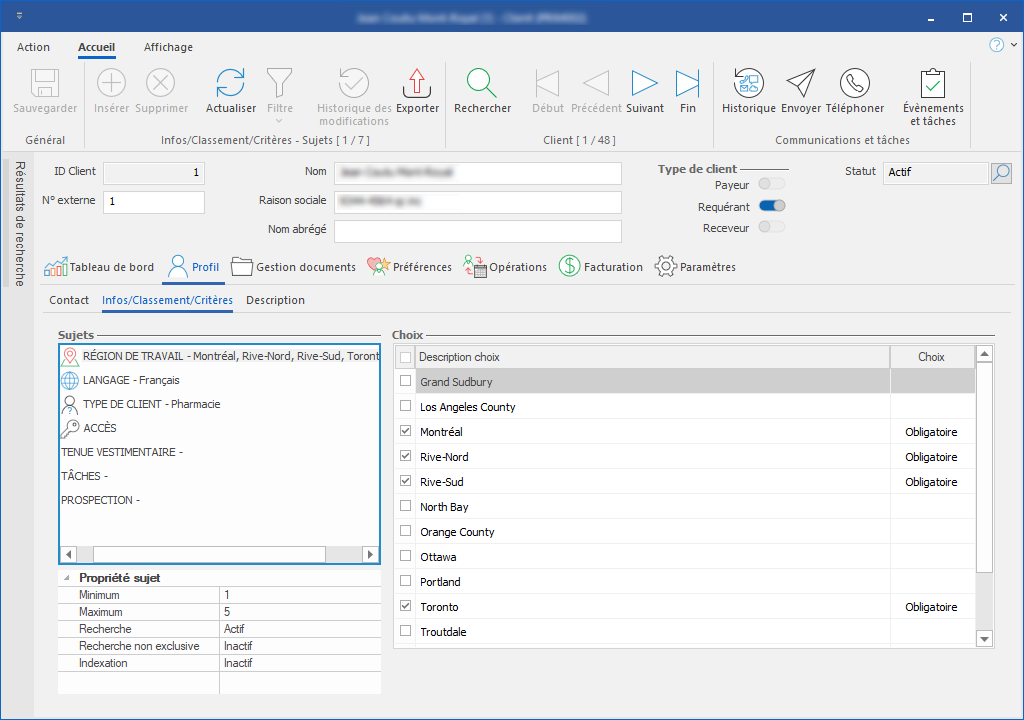1024x720 pixels.
Task: Open the Rechercher search tool
Action: (482, 84)
